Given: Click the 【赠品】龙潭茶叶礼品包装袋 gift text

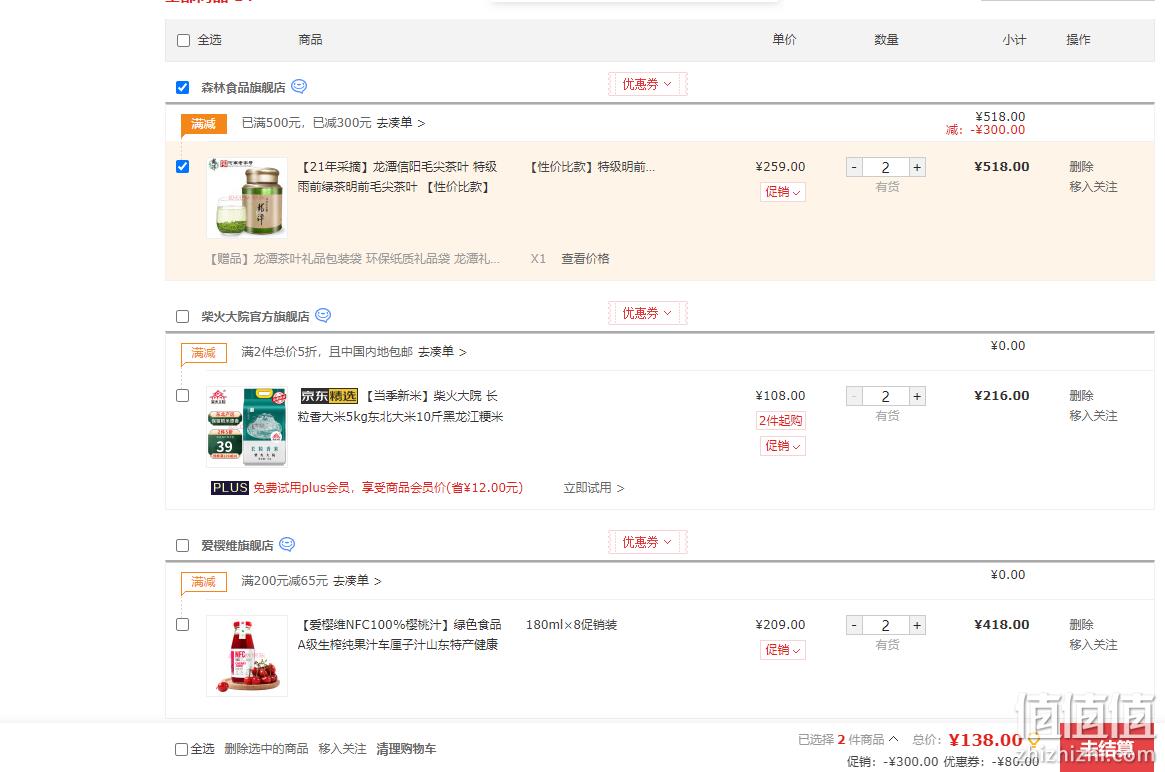Looking at the screenshot, I should [355, 259].
